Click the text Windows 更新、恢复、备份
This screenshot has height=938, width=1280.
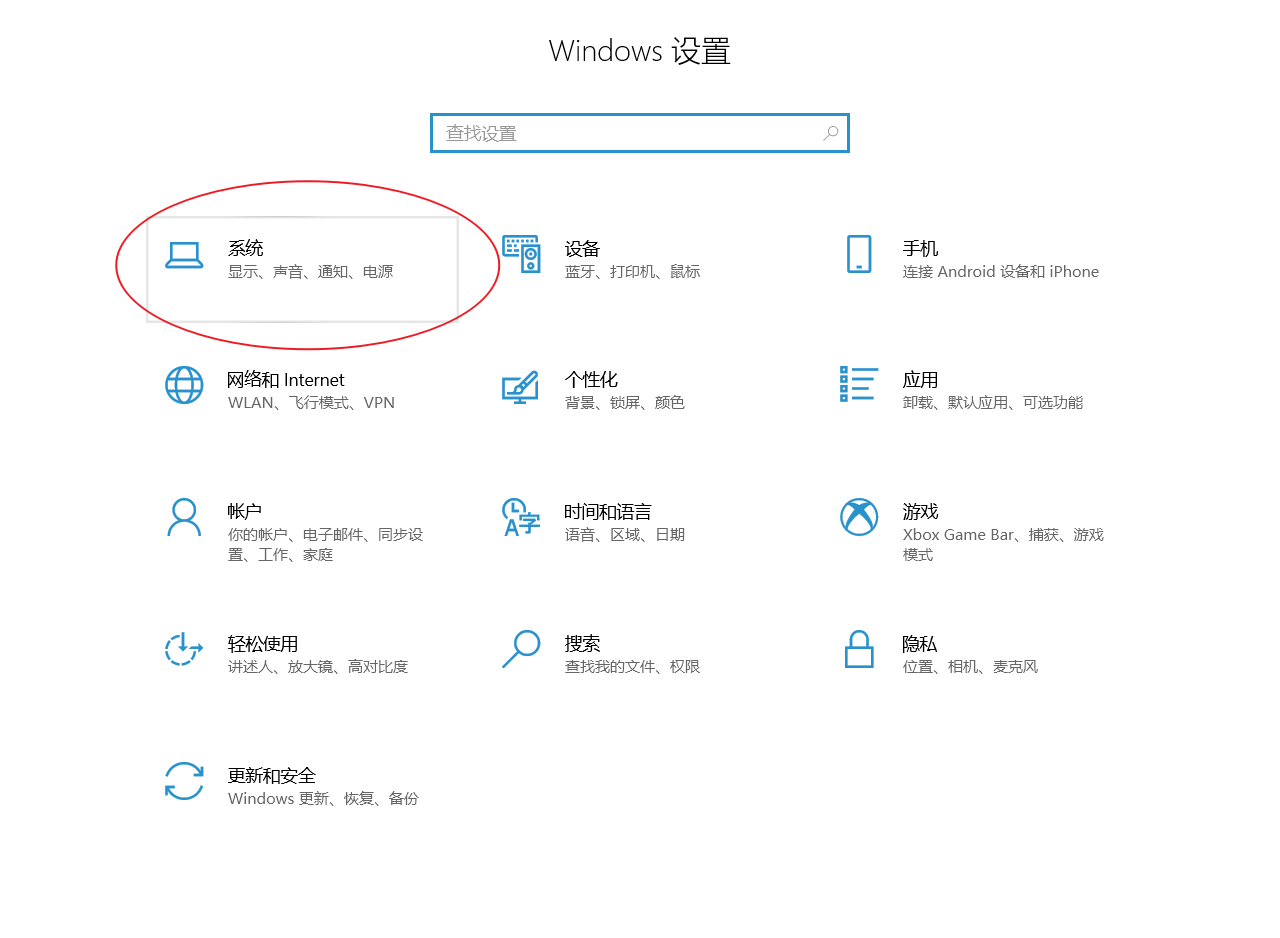323,799
